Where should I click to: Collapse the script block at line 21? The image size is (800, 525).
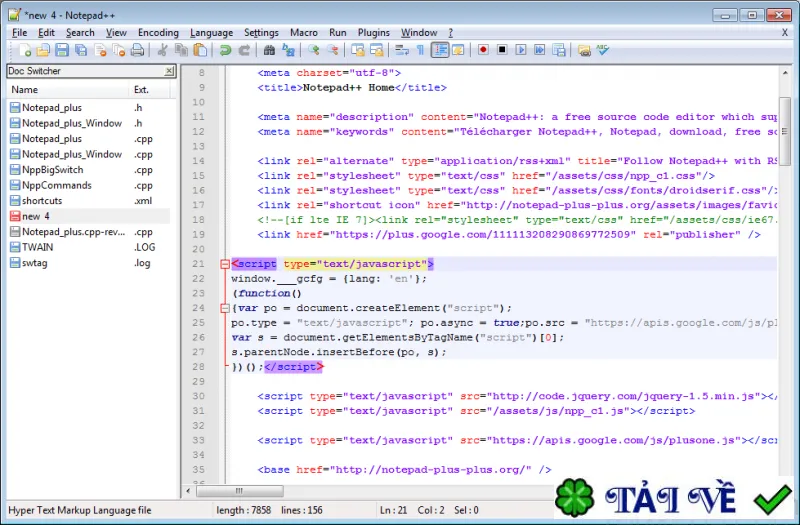pos(224,264)
